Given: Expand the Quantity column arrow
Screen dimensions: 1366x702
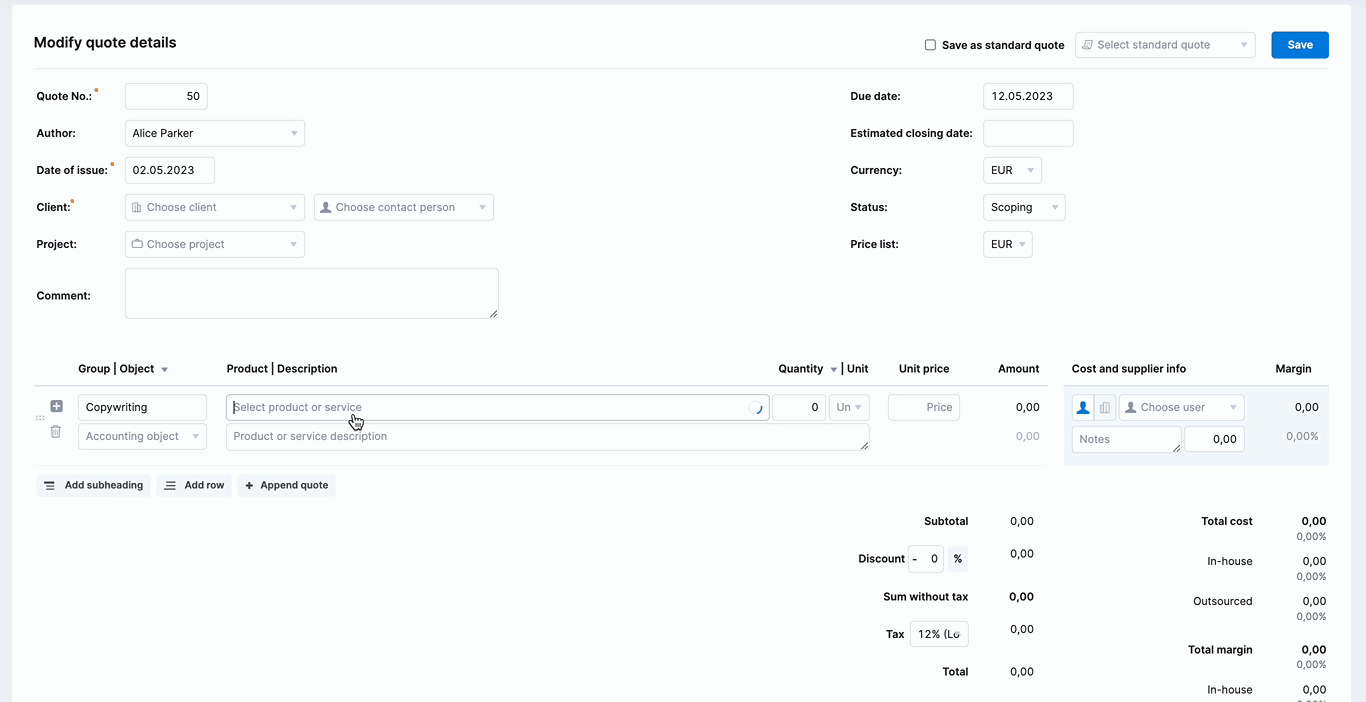Looking at the screenshot, I should point(833,370).
